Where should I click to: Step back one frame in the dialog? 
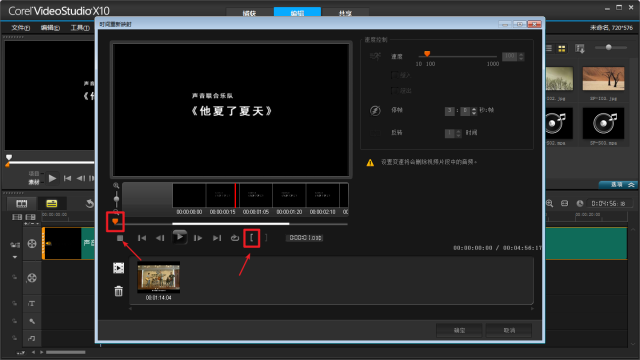point(160,238)
